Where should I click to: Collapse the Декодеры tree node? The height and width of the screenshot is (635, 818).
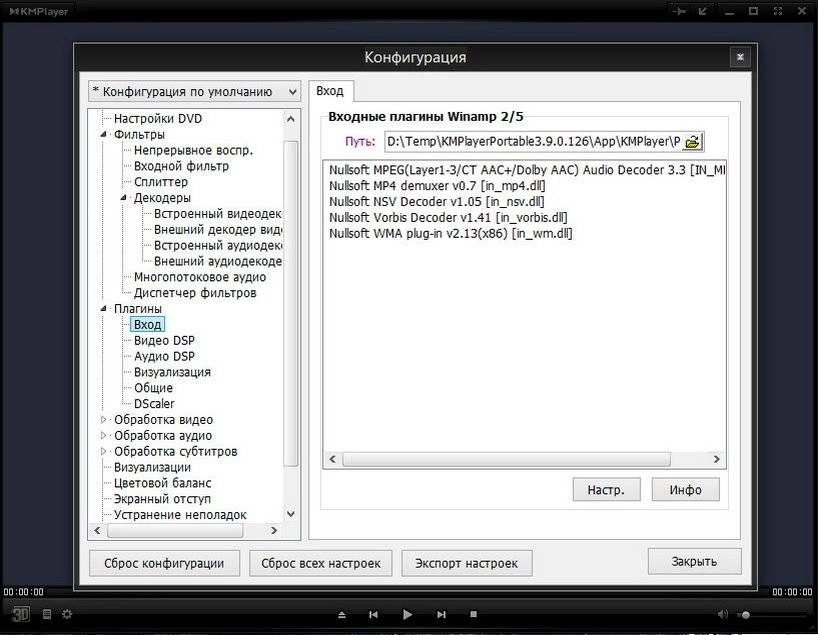point(123,197)
